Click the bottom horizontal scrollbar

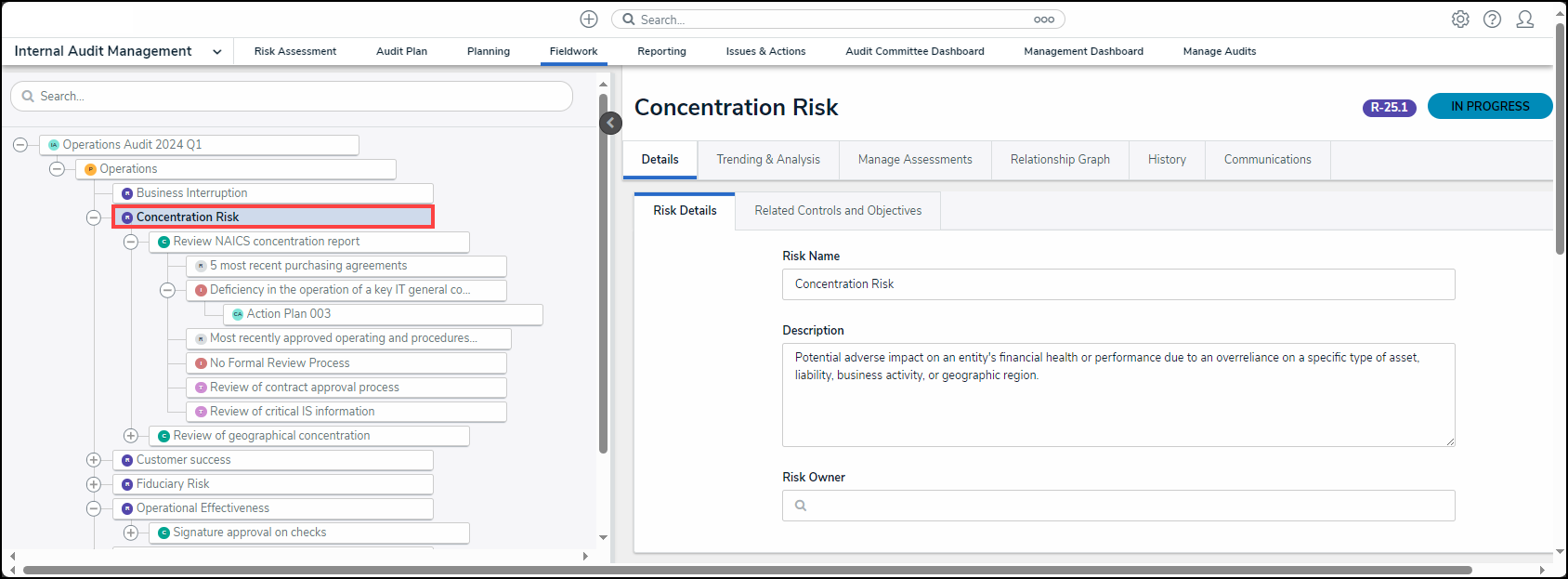[x=743, y=570]
